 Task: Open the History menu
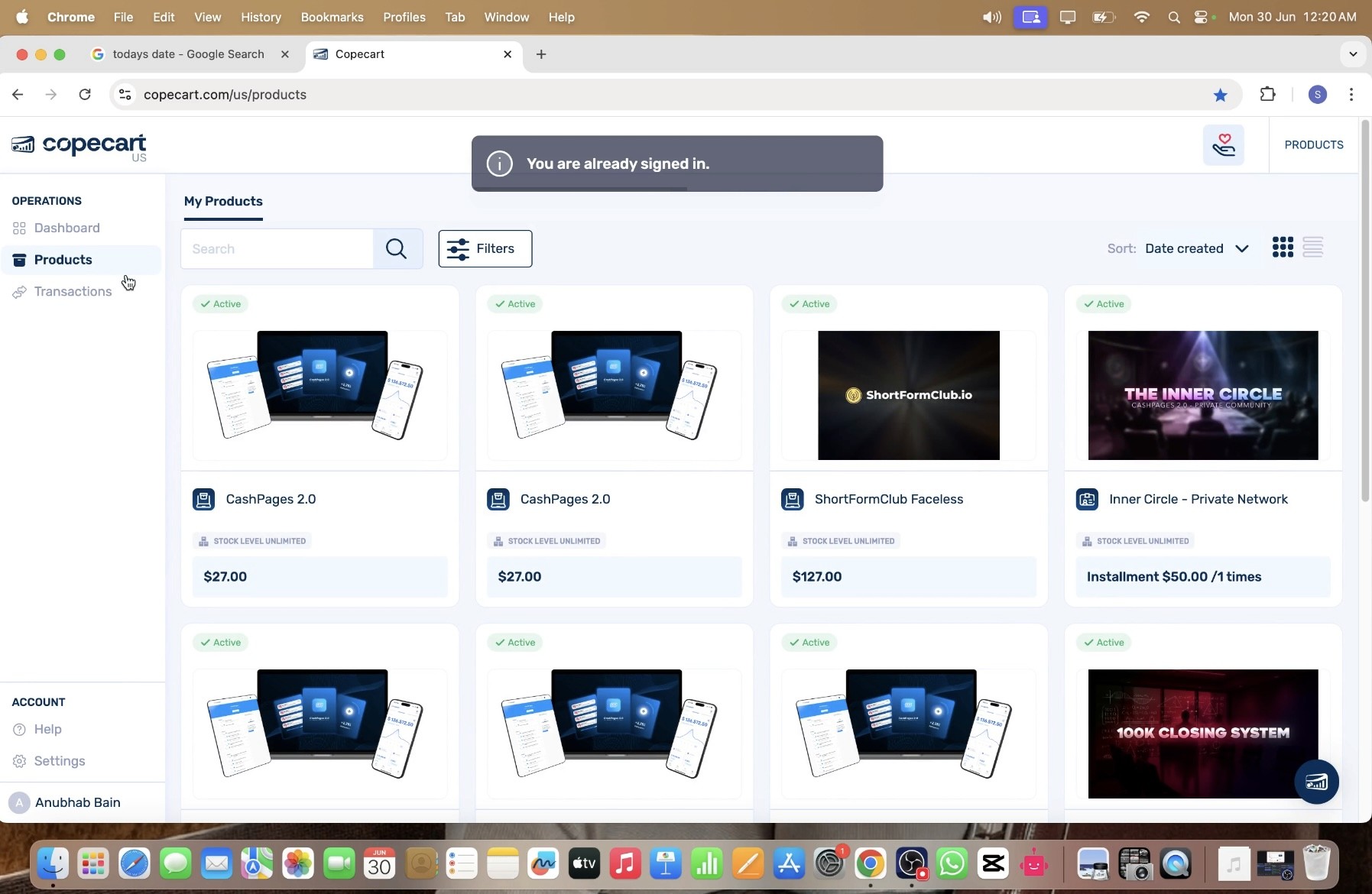[261, 17]
